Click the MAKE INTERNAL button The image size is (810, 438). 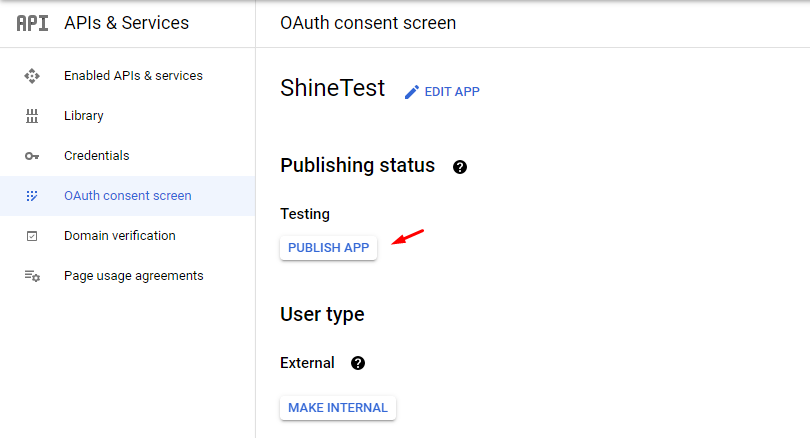click(x=338, y=408)
